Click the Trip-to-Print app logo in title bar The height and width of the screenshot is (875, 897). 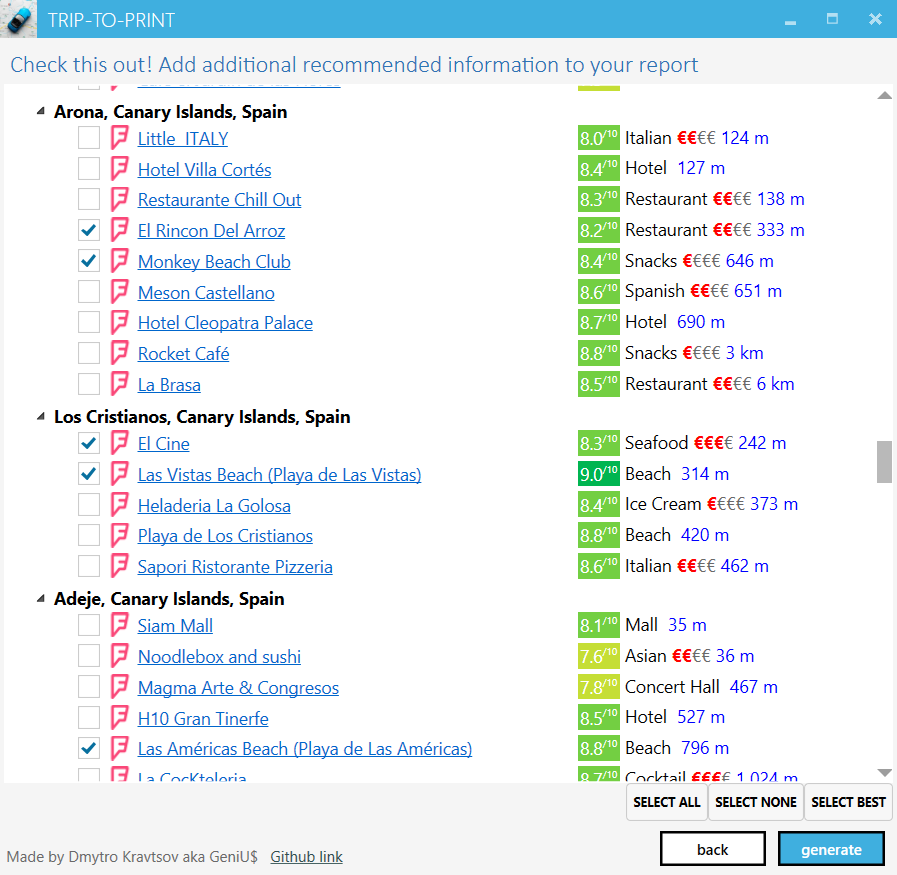tap(18, 19)
